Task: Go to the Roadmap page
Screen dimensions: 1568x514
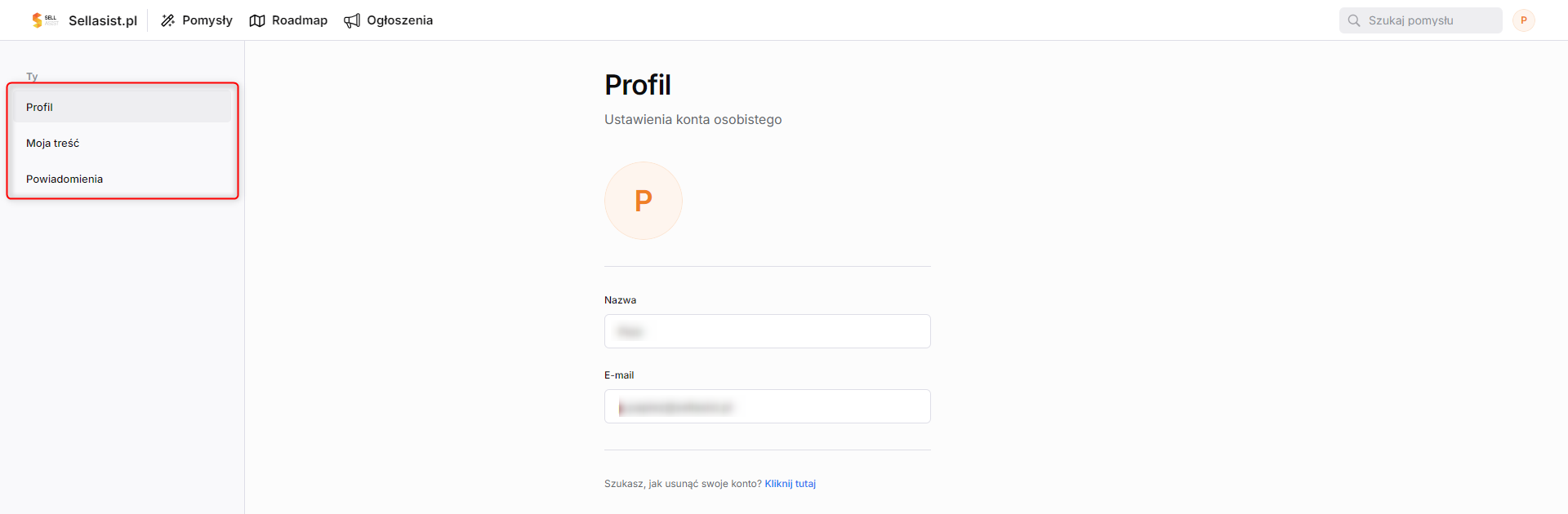Action: [x=288, y=20]
